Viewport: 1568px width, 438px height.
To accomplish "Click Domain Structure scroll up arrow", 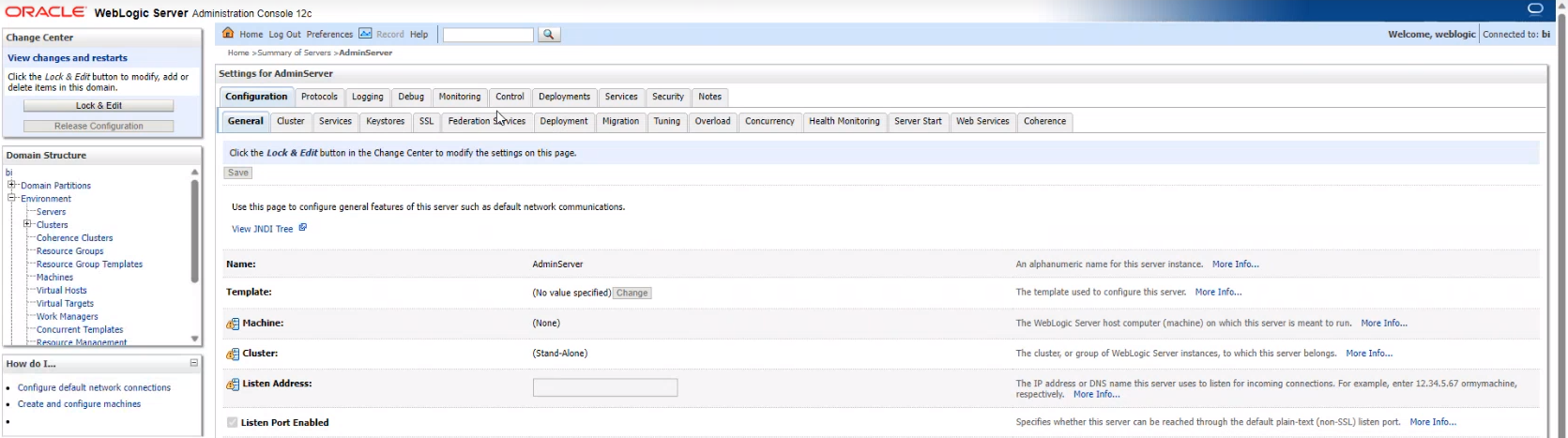I will point(194,173).
